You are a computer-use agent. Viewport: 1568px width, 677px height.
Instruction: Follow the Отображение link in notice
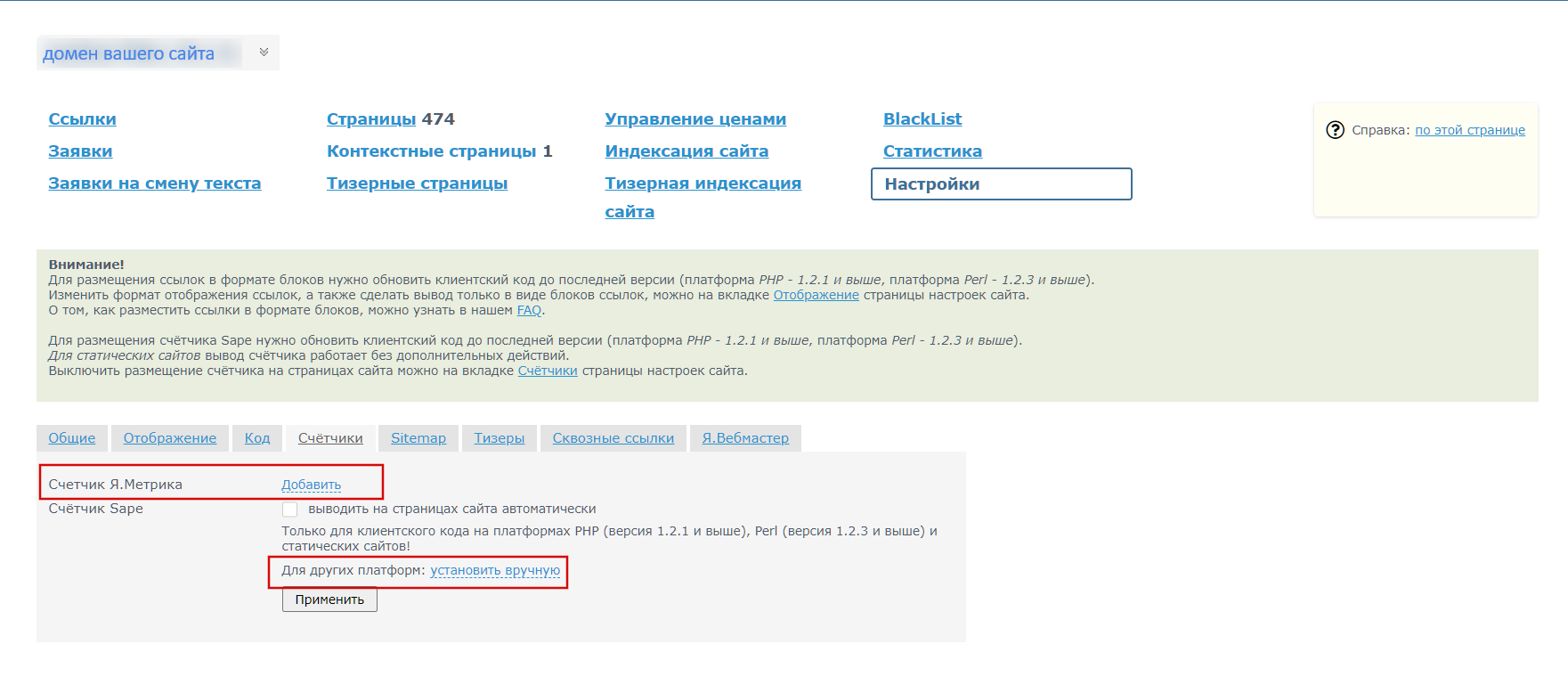pyautogui.click(x=816, y=295)
